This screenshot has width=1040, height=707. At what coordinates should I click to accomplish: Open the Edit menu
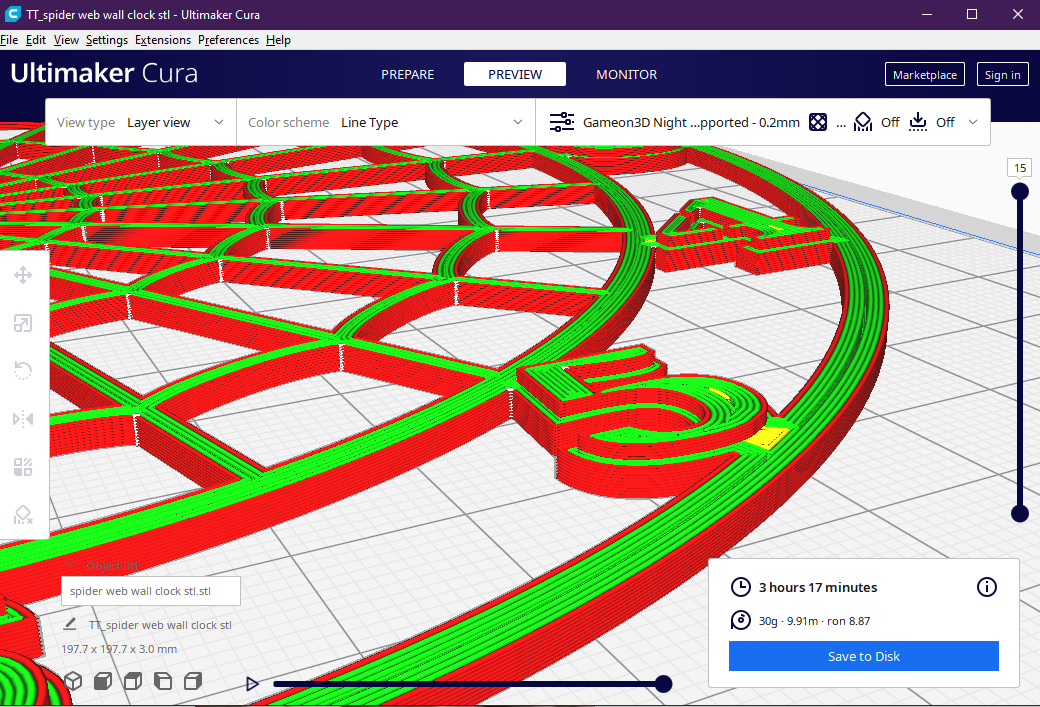click(x=36, y=40)
